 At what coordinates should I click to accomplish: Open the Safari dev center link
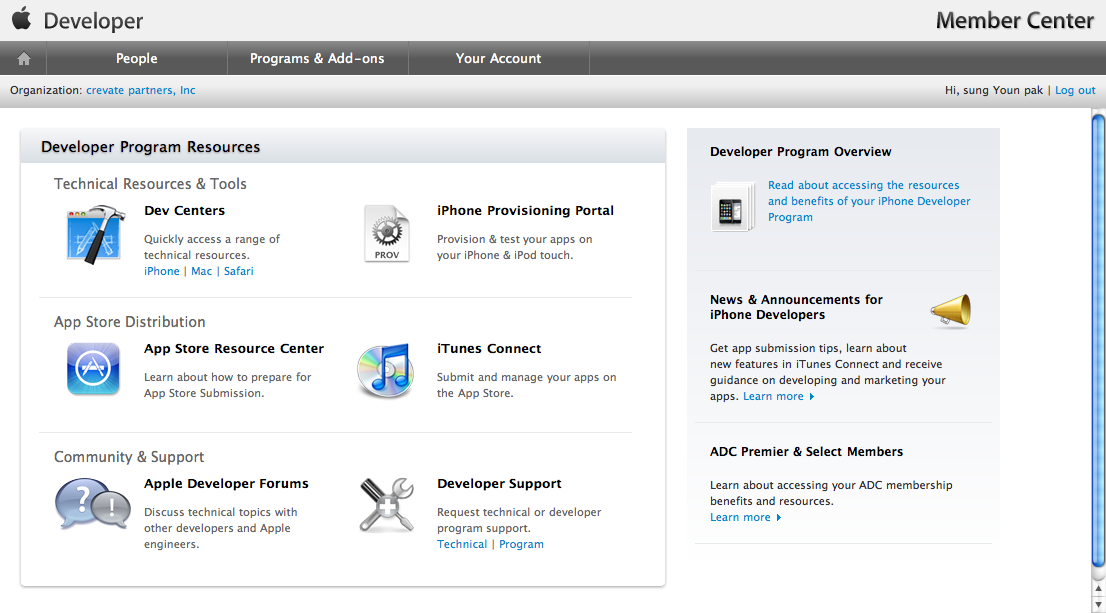coord(238,271)
